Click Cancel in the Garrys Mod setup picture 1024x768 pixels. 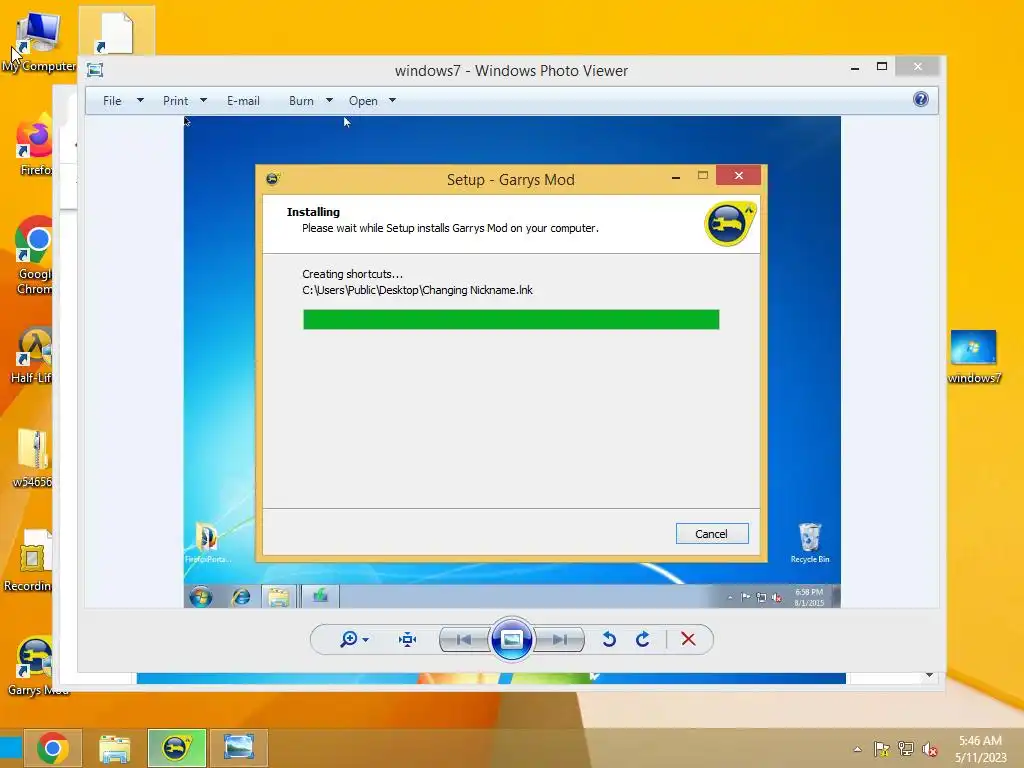coord(712,534)
